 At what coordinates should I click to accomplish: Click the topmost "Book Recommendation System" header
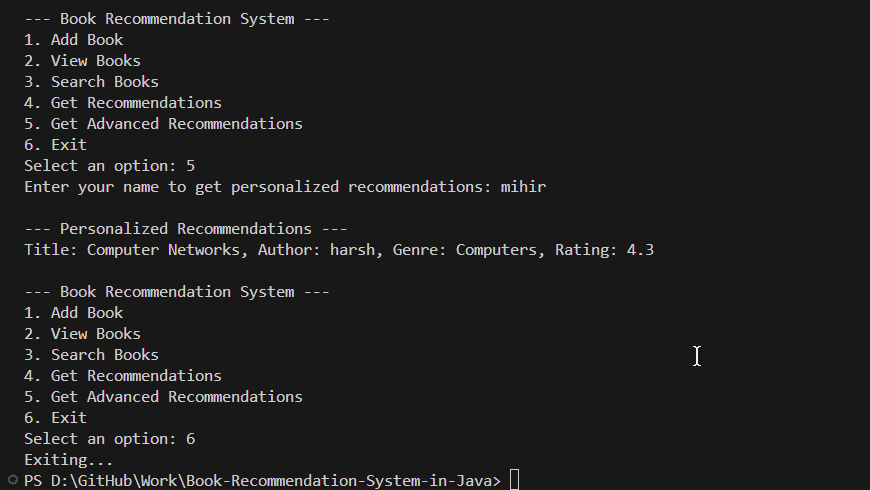(x=177, y=19)
